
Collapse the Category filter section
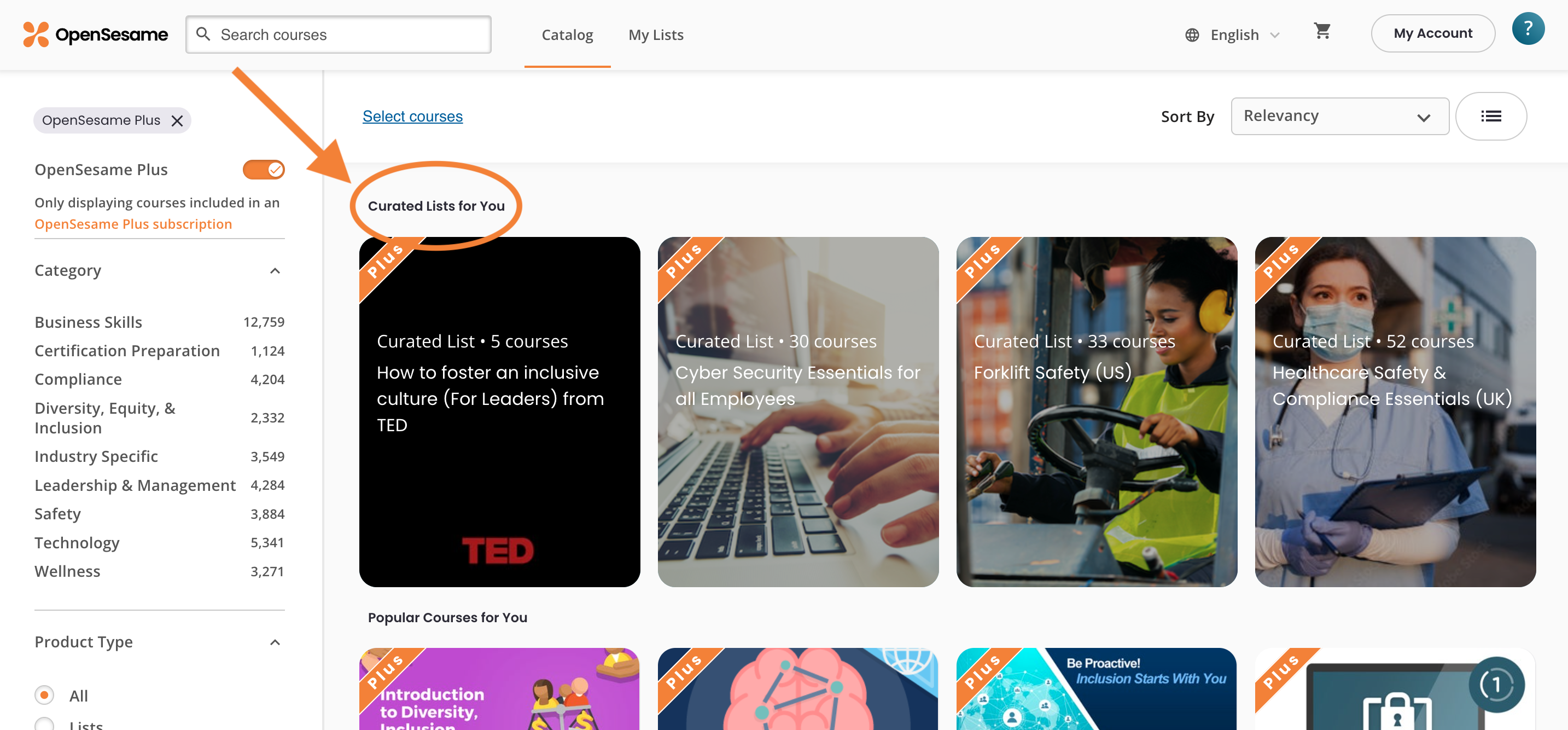(x=275, y=270)
